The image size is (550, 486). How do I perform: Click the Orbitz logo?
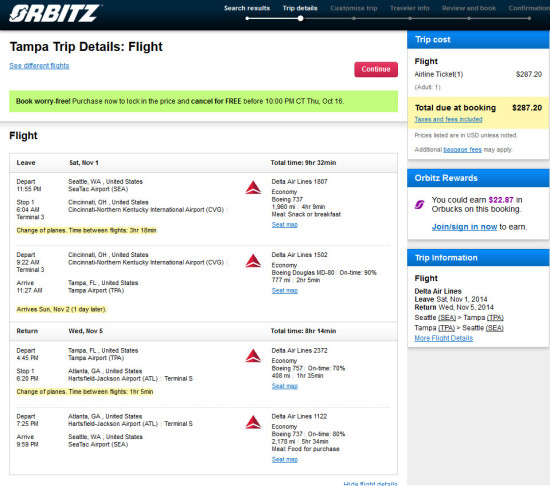pyautogui.click(x=55, y=13)
